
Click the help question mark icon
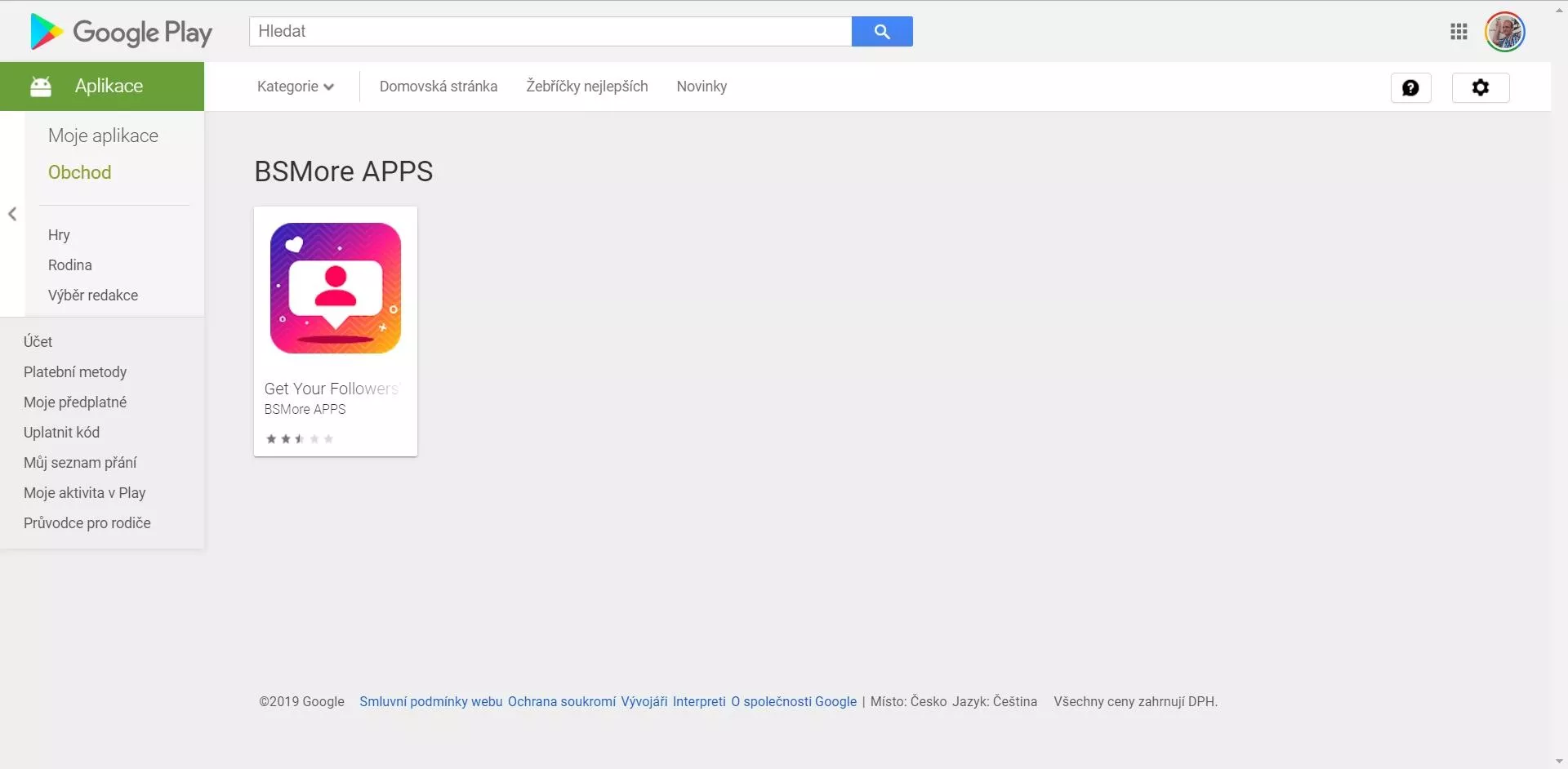pyautogui.click(x=1410, y=87)
